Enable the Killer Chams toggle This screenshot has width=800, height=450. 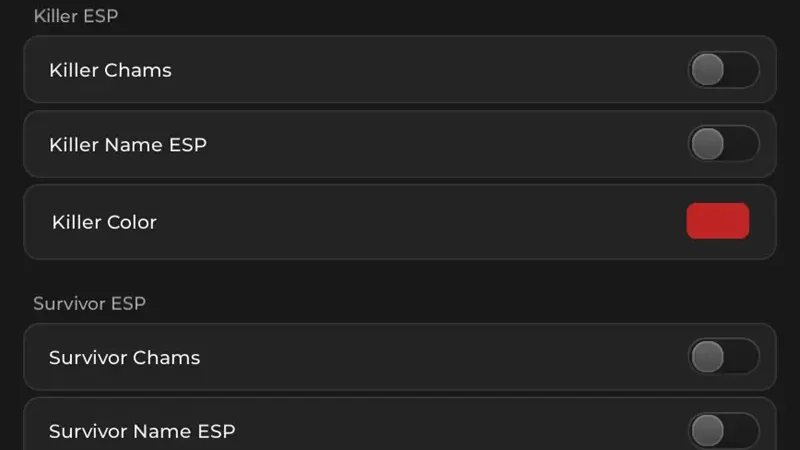[723, 69]
